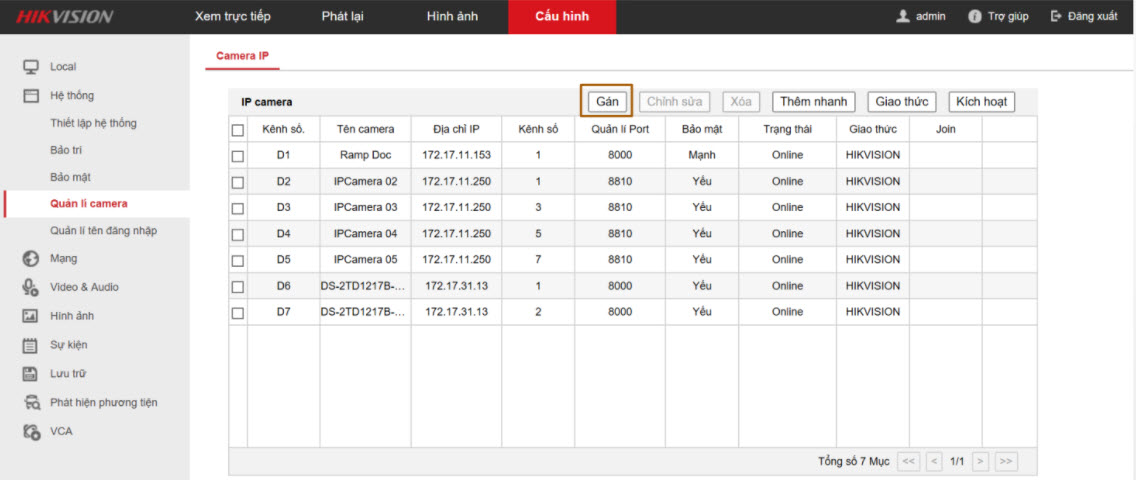Click the Sự kiện calendar icon

click(31, 345)
